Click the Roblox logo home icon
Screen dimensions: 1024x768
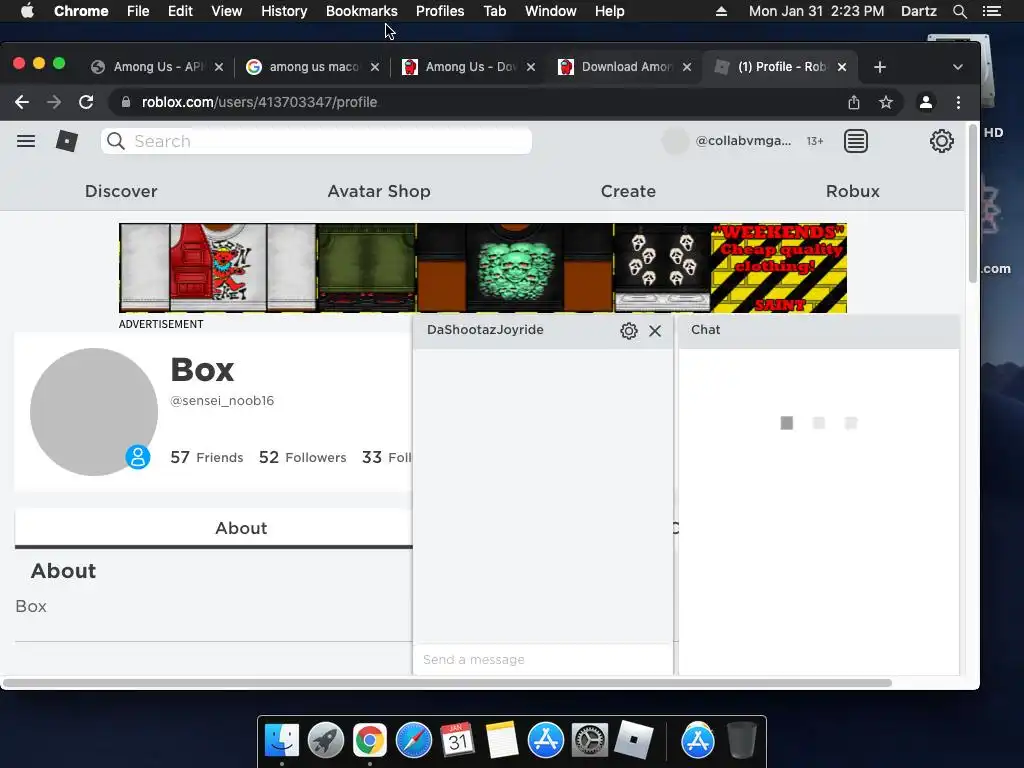(67, 141)
